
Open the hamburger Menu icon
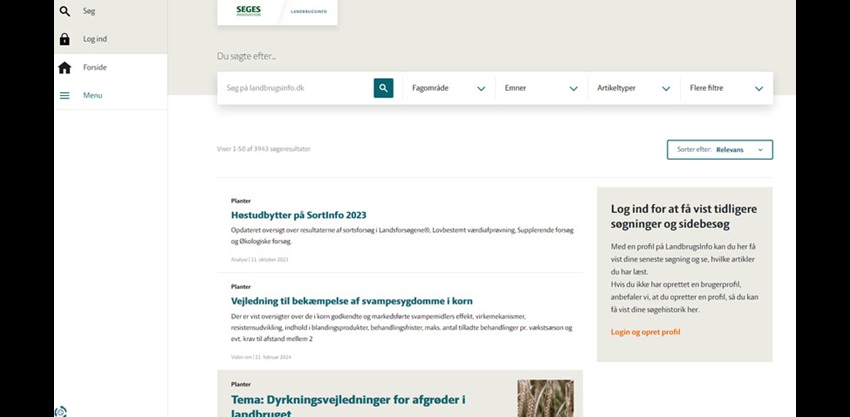click(x=65, y=95)
